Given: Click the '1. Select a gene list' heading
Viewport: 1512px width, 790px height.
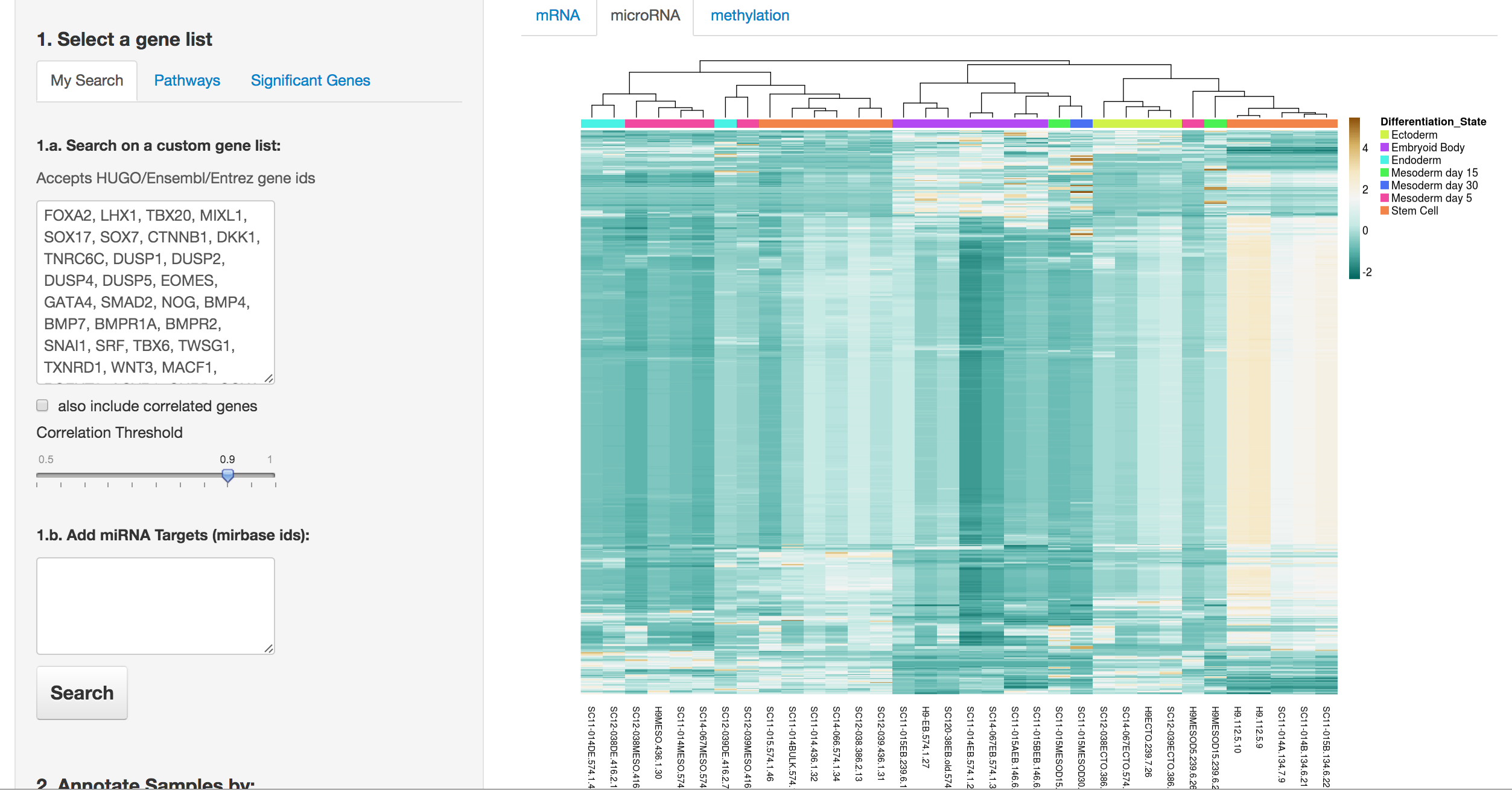Looking at the screenshot, I should (124, 40).
